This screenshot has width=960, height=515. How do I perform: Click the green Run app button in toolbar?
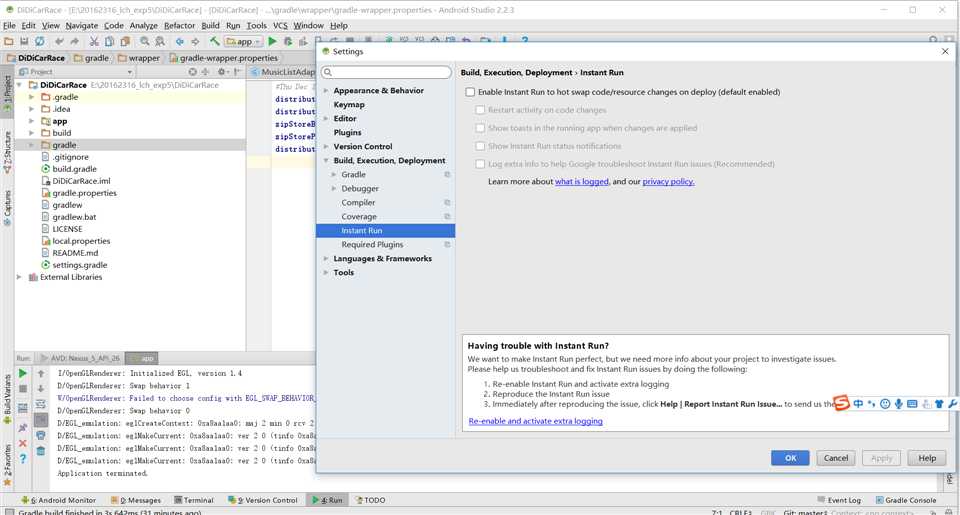click(x=272, y=42)
